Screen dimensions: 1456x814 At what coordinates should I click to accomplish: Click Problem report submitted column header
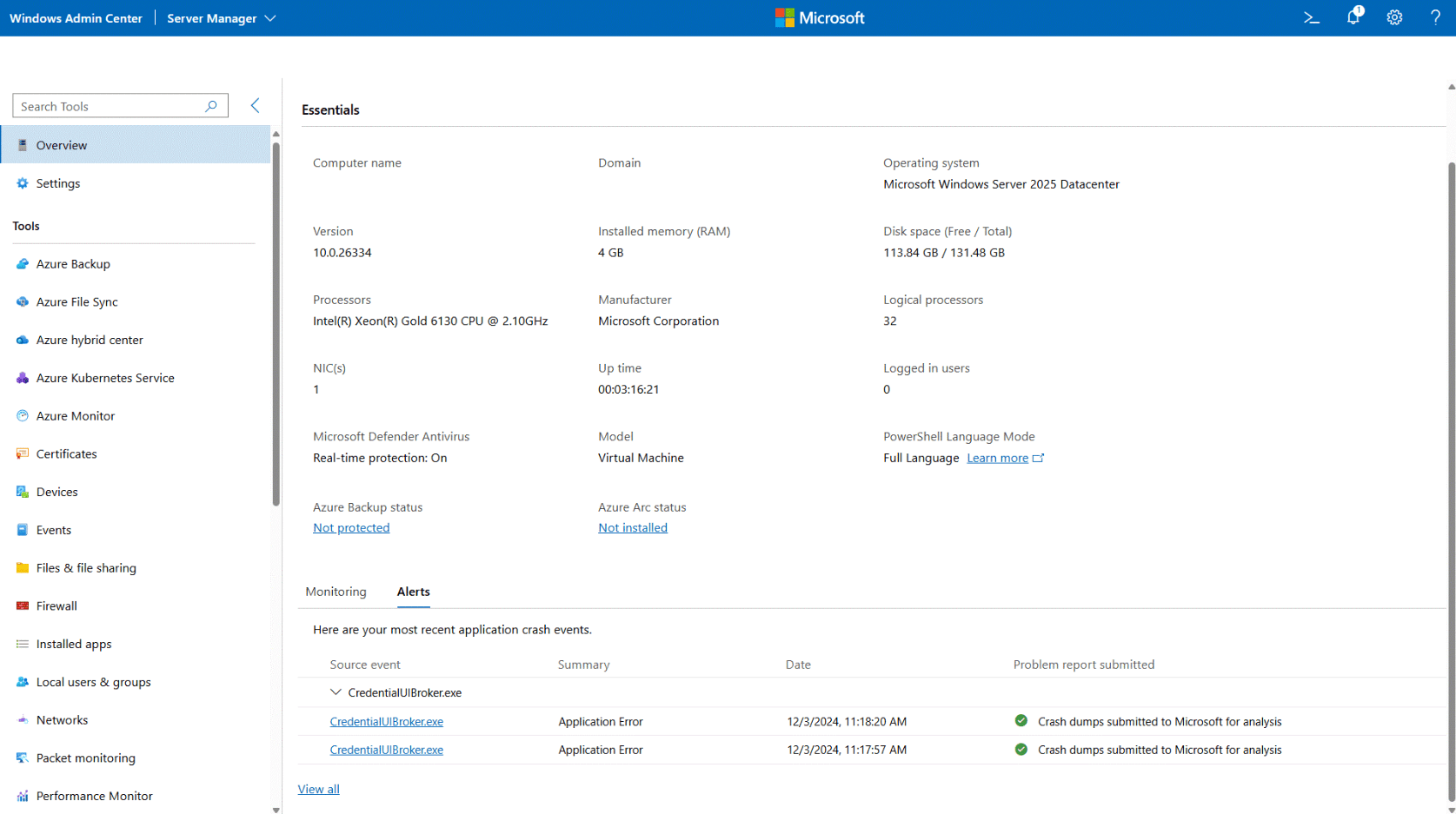tap(1084, 665)
